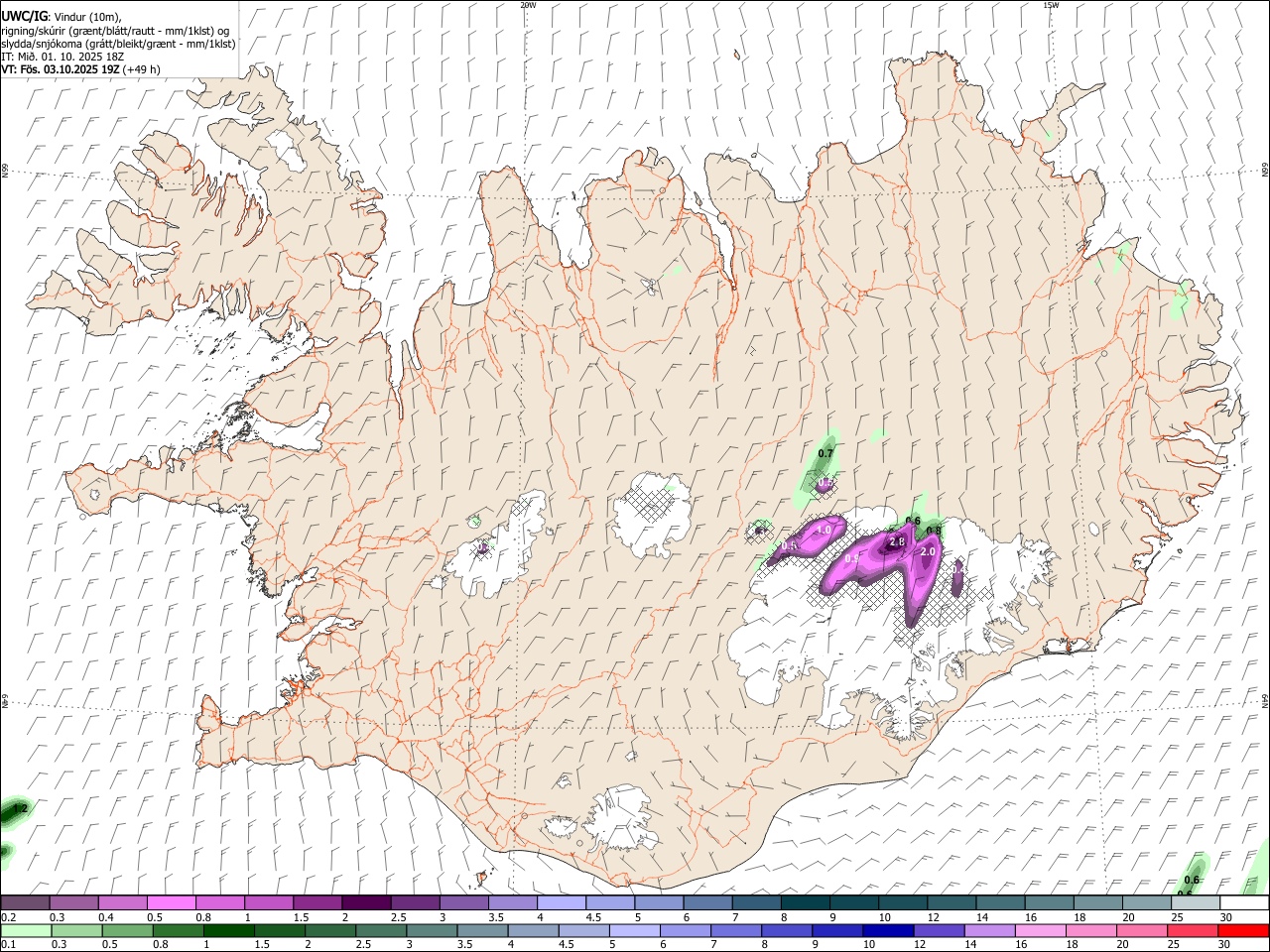Image resolution: width=1270 pixels, height=952 pixels.
Task: Pick the lavender 4 swatch, top legend row
Action: pyautogui.click(x=562, y=902)
